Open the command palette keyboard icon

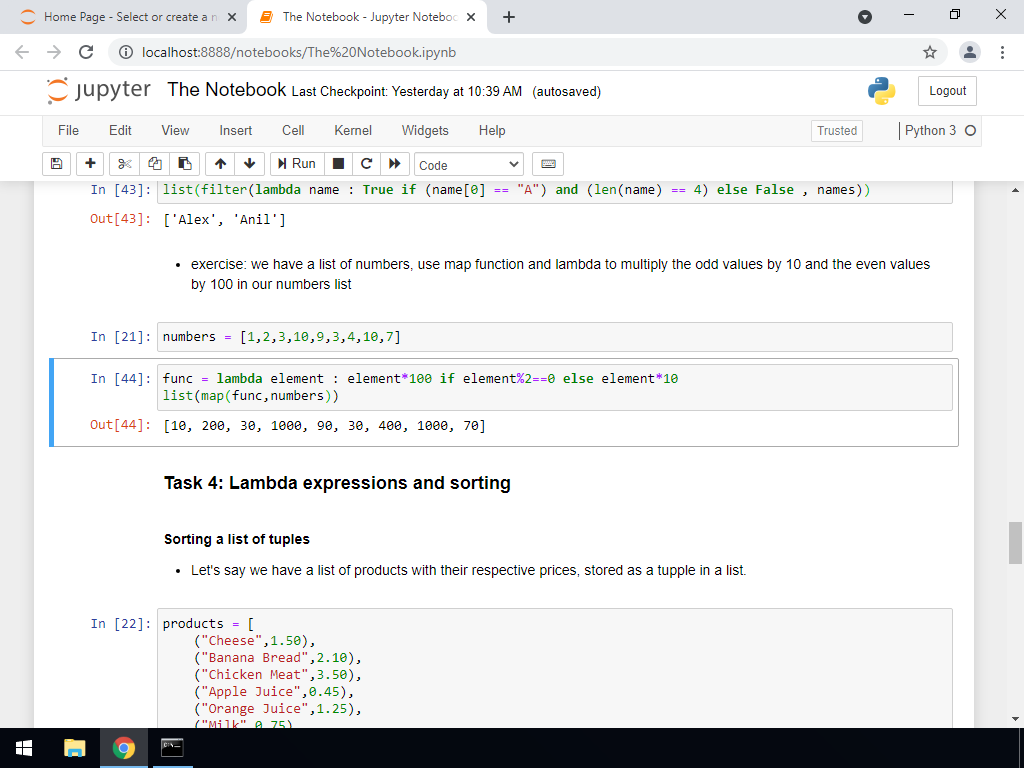point(547,164)
